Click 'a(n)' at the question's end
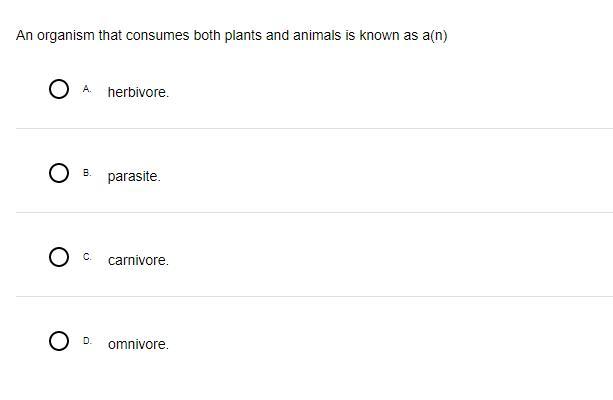 click(x=435, y=36)
